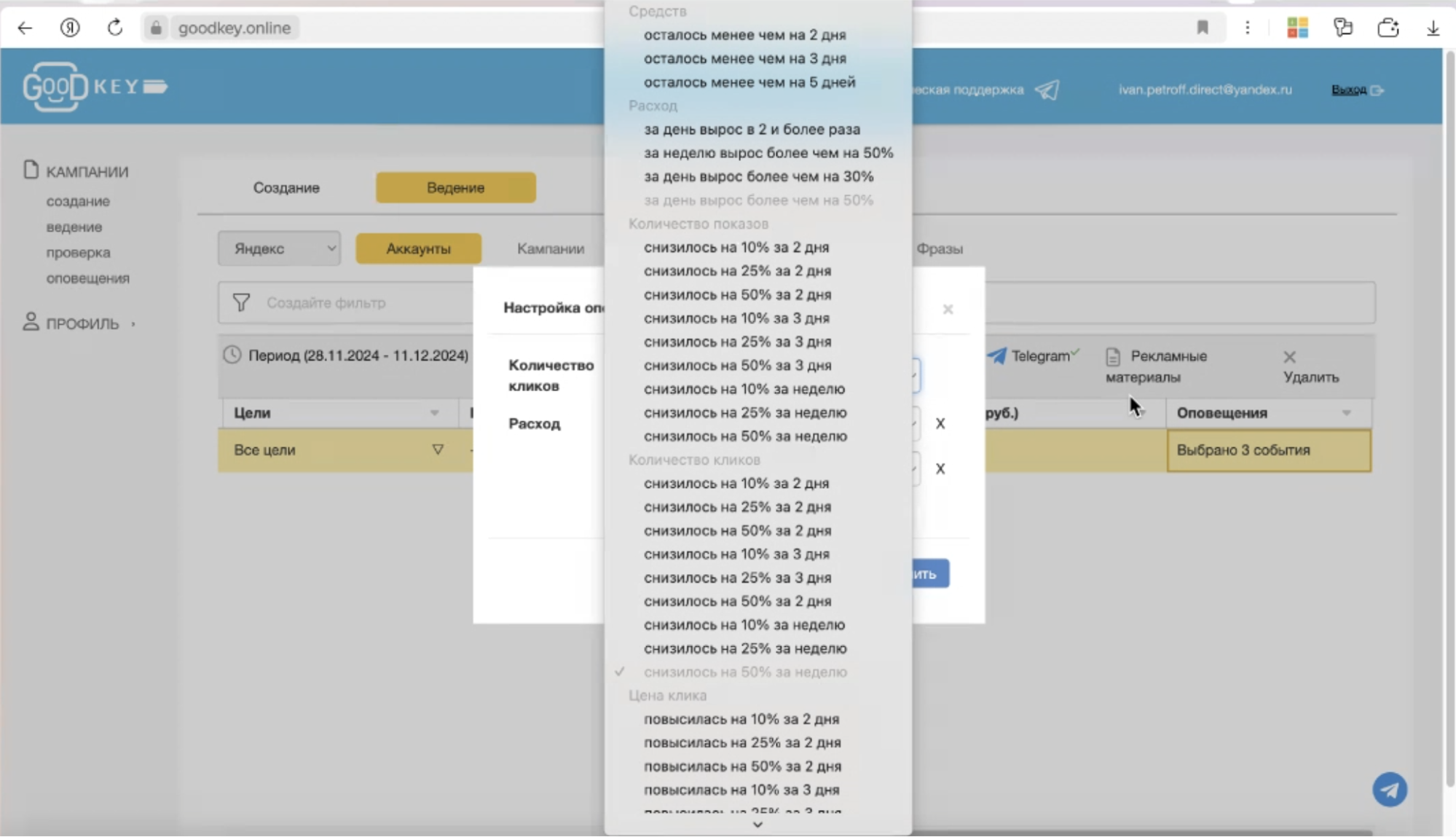Choose checked 'снизилось на 50% за неделю' option
Viewport: 1456px width, 837px height.
[745, 672]
